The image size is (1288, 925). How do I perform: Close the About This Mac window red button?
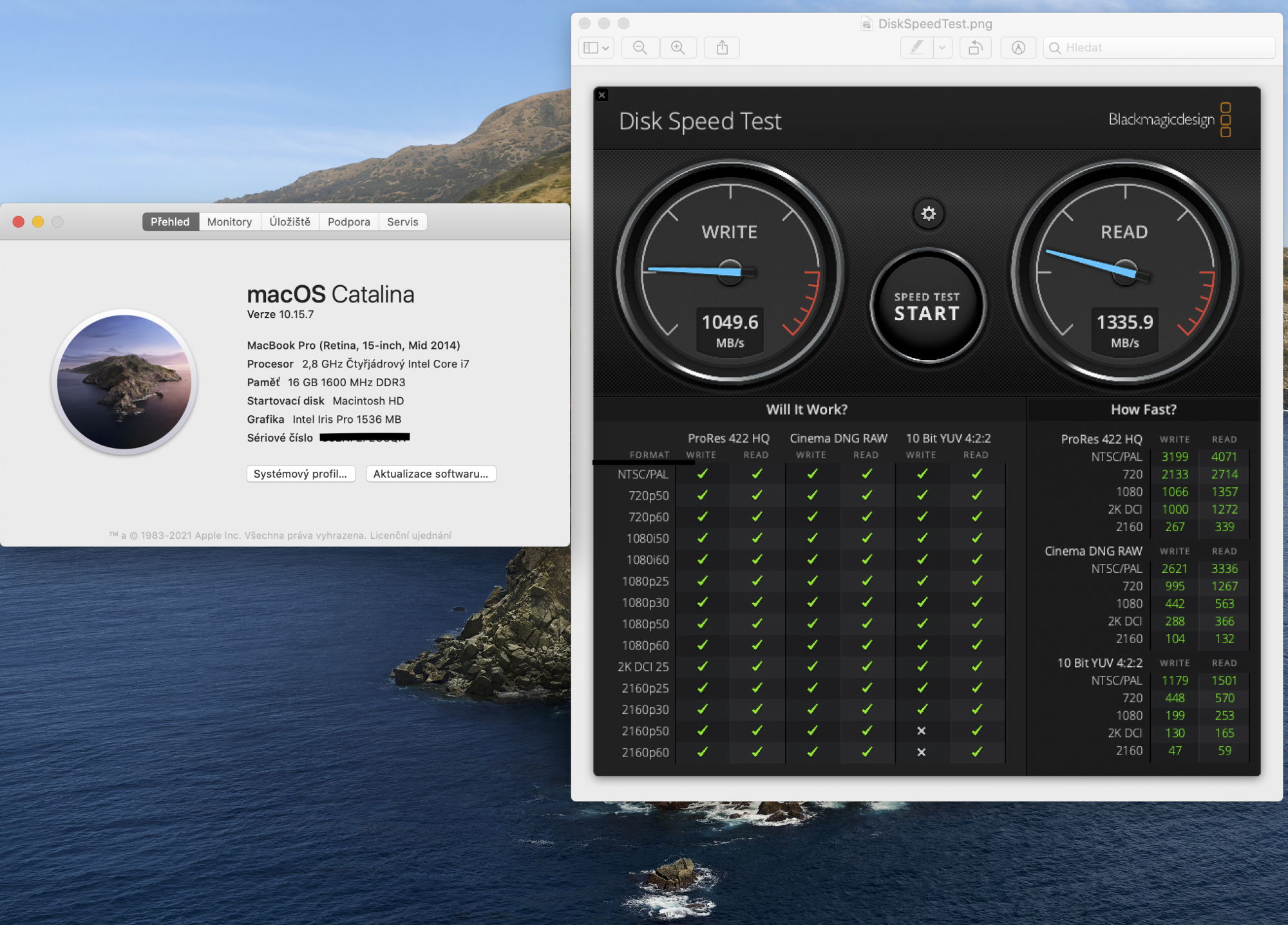click(x=19, y=221)
